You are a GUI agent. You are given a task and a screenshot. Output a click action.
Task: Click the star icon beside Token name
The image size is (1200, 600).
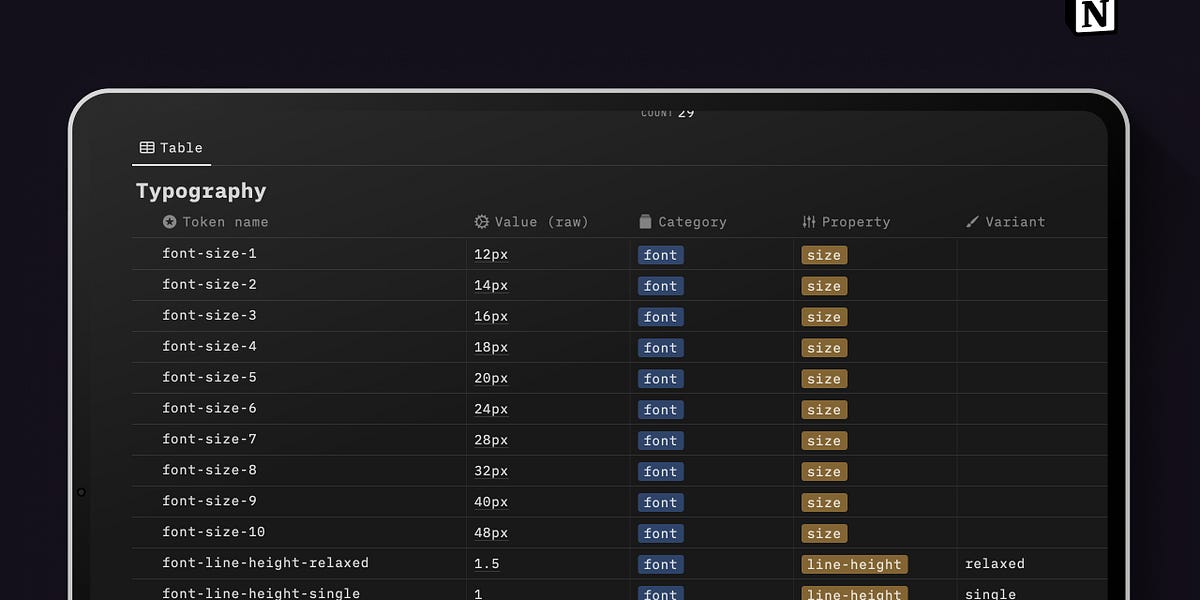point(170,222)
